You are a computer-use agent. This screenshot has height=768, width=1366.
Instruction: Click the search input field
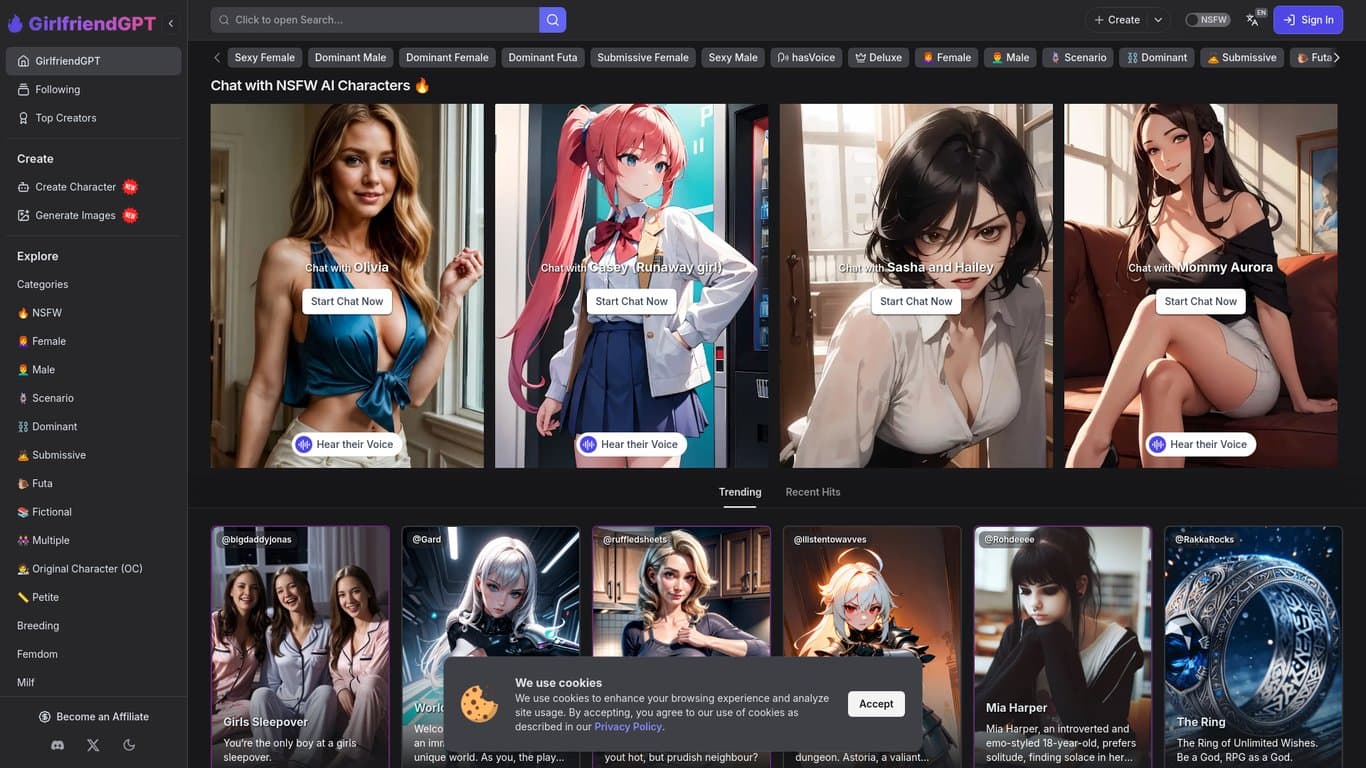pyautogui.click(x=375, y=20)
